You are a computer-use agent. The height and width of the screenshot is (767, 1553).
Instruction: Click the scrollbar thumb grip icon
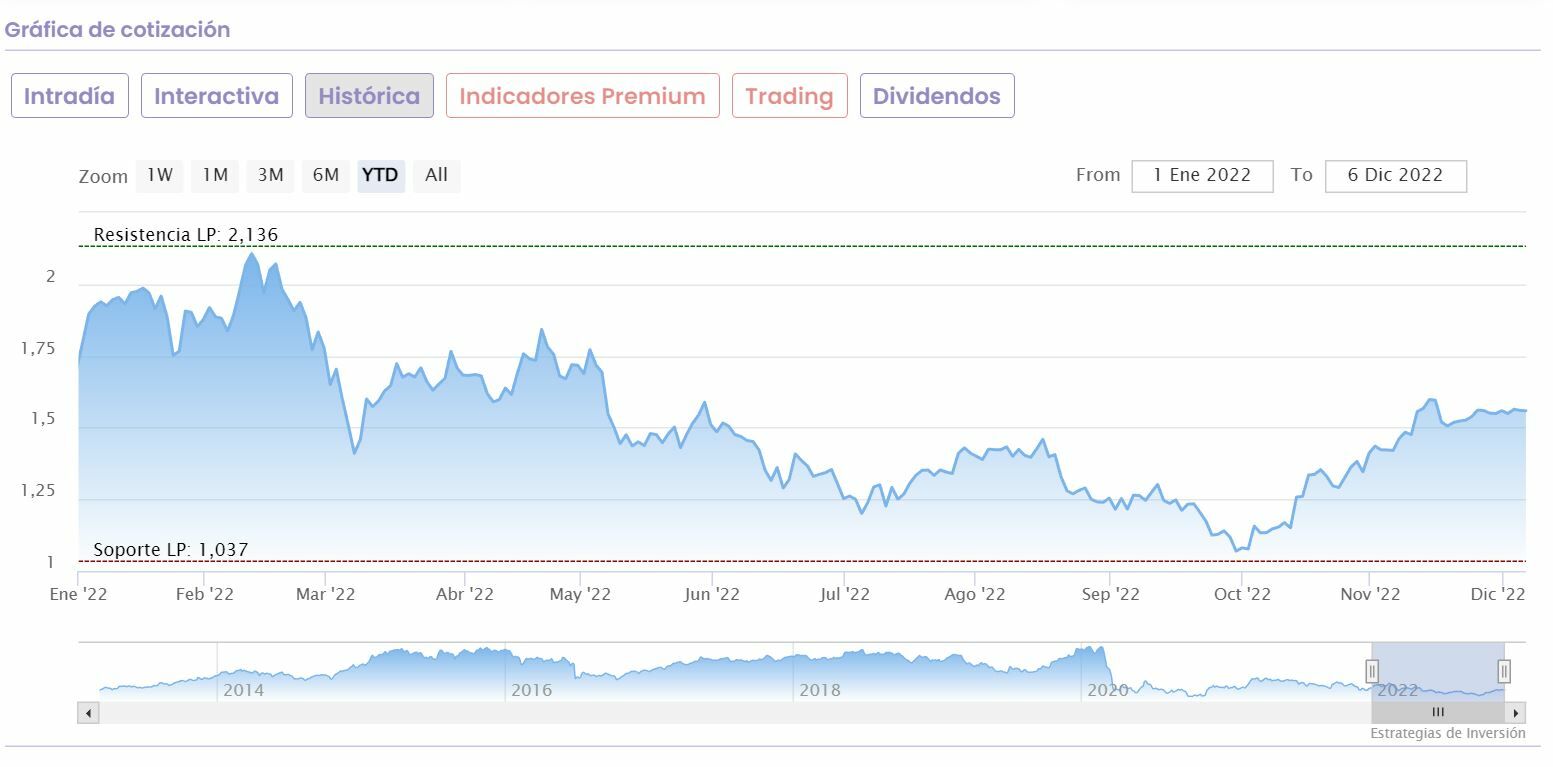click(1438, 713)
